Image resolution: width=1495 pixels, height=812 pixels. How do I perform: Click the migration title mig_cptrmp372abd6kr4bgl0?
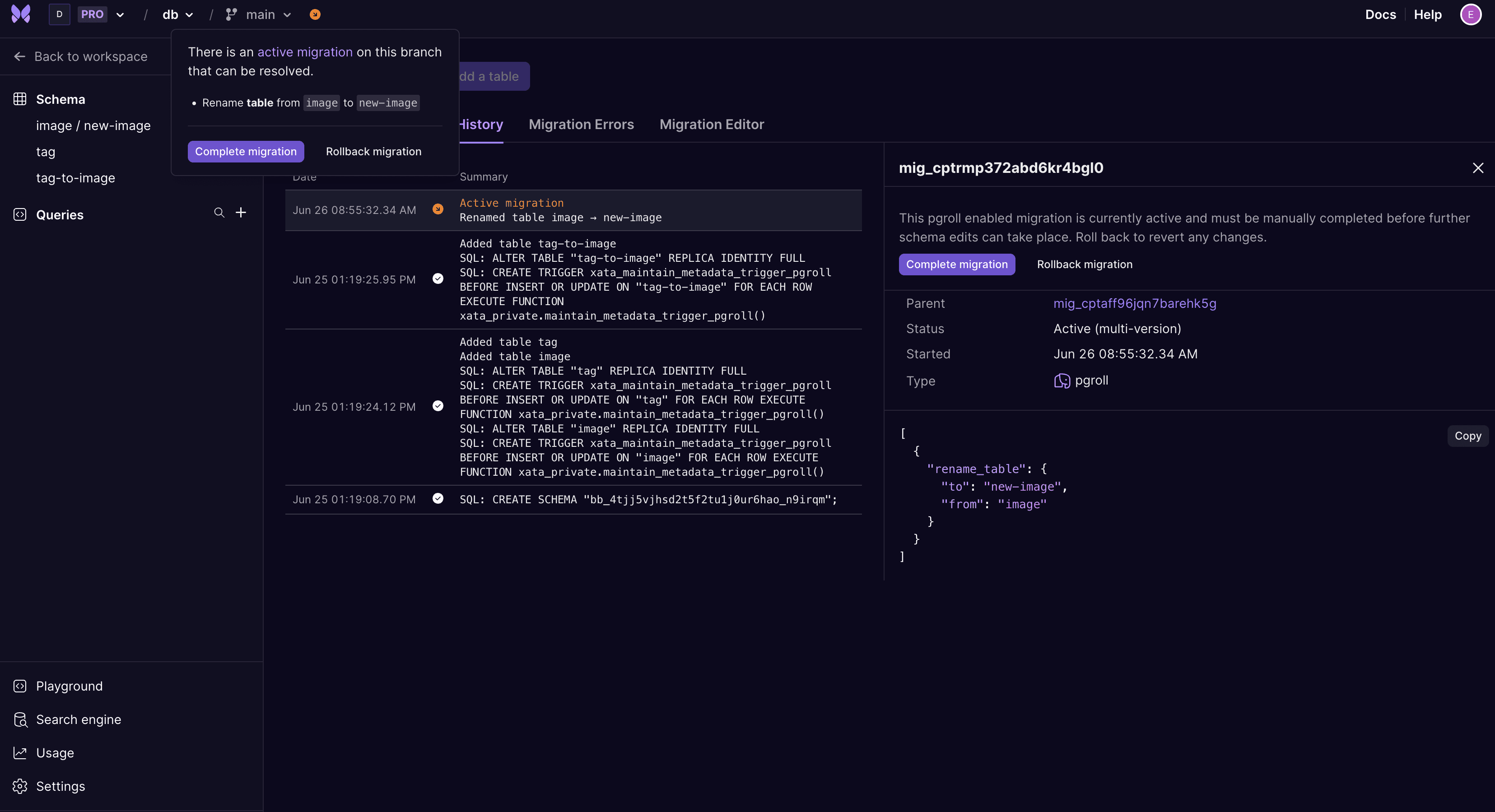click(x=1001, y=167)
